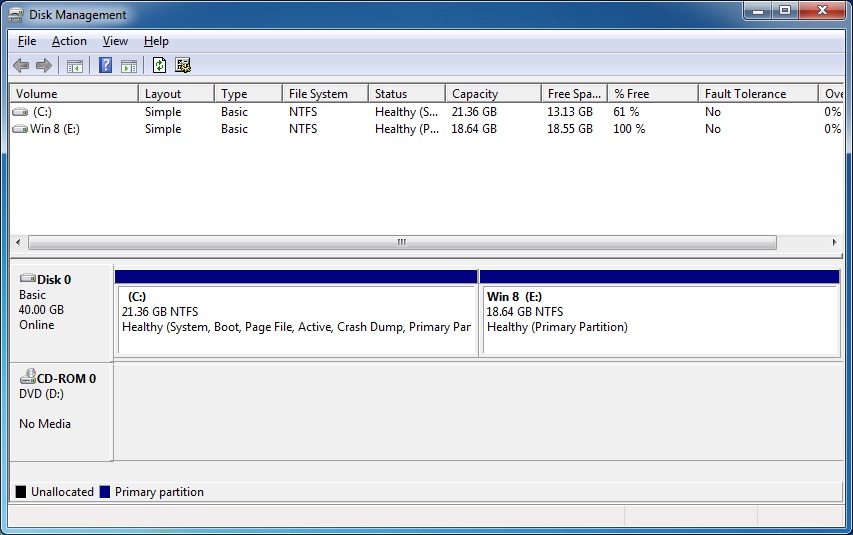Click the drive icon beside (C:) volume
The width and height of the screenshot is (853, 535).
[x=20, y=112]
